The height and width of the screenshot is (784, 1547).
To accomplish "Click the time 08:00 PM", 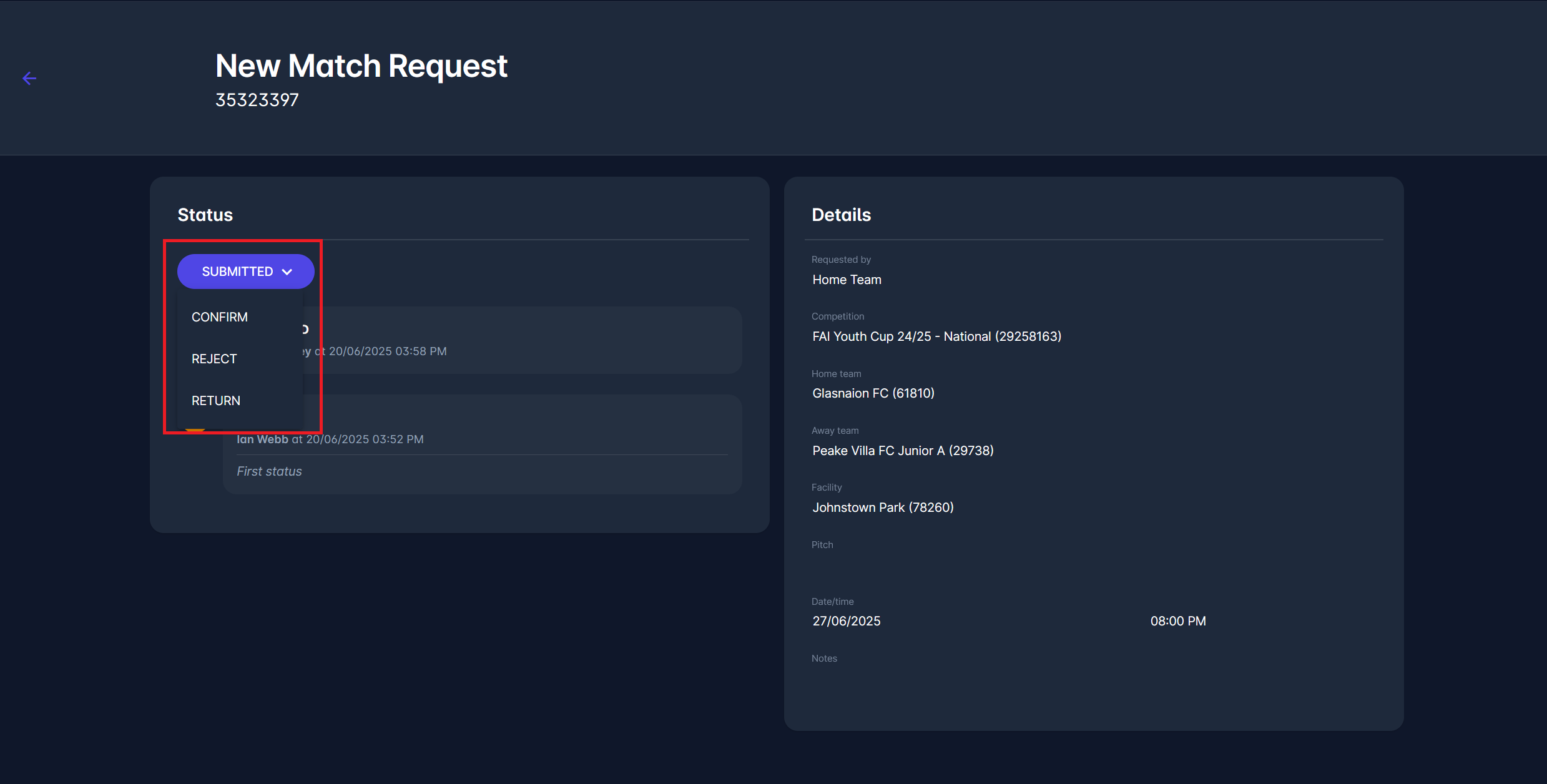I will coord(1178,621).
